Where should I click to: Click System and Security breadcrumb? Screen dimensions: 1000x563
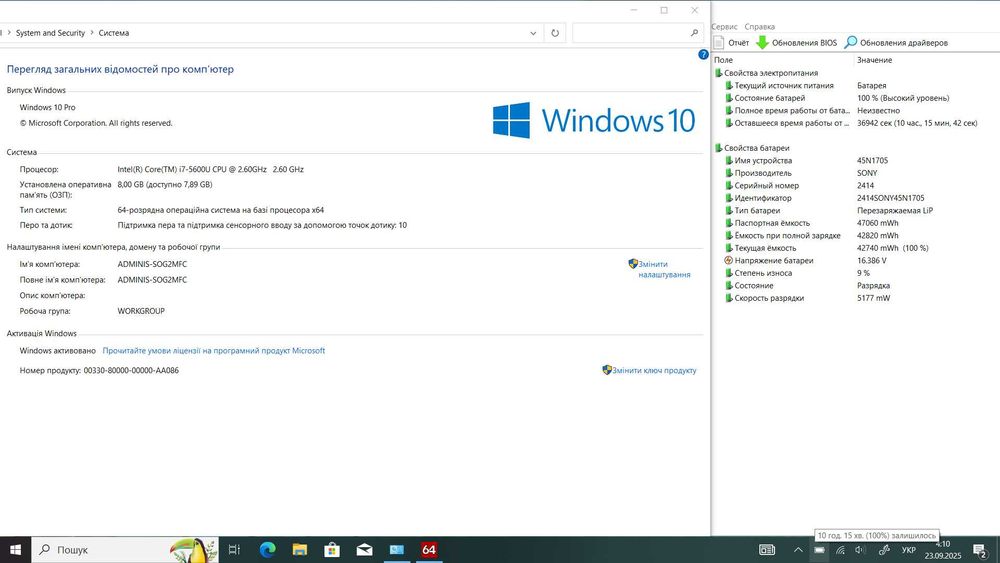(x=50, y=33)
